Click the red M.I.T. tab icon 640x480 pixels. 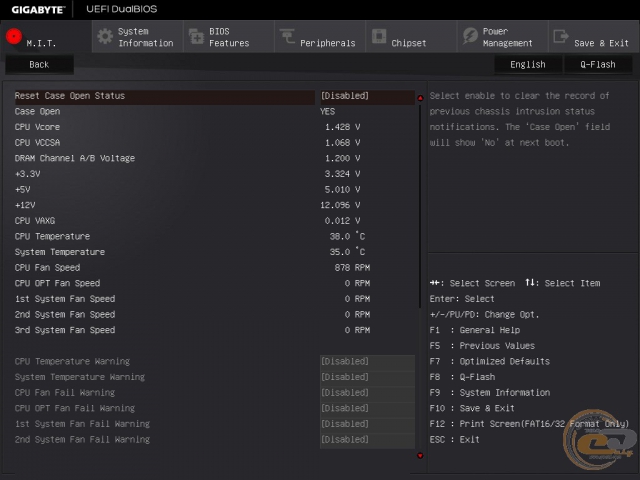tap(14, 36)
